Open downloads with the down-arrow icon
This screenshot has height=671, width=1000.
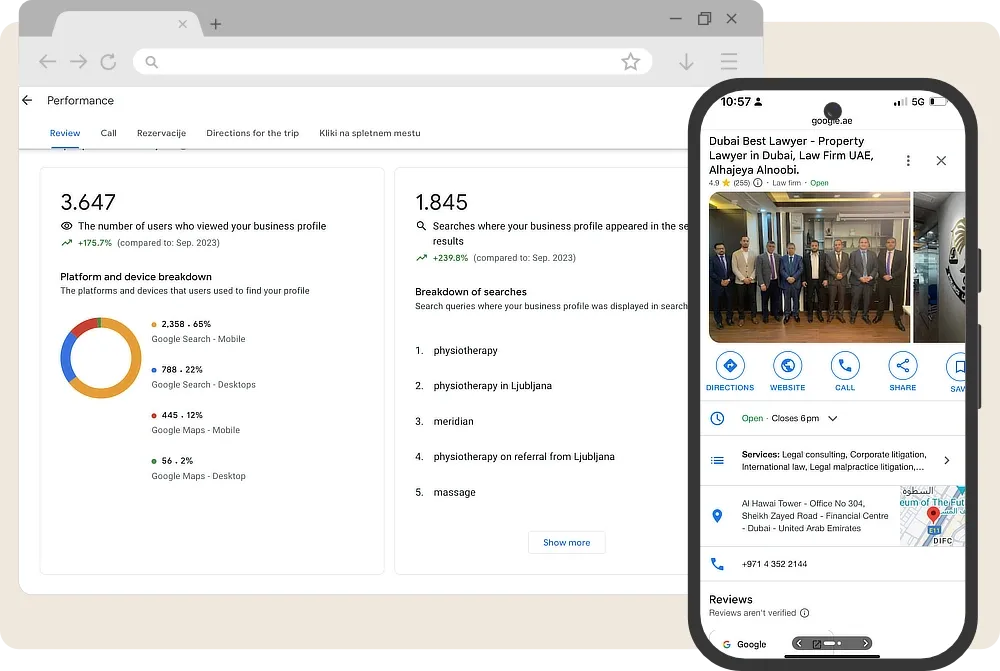pos(686,62)
